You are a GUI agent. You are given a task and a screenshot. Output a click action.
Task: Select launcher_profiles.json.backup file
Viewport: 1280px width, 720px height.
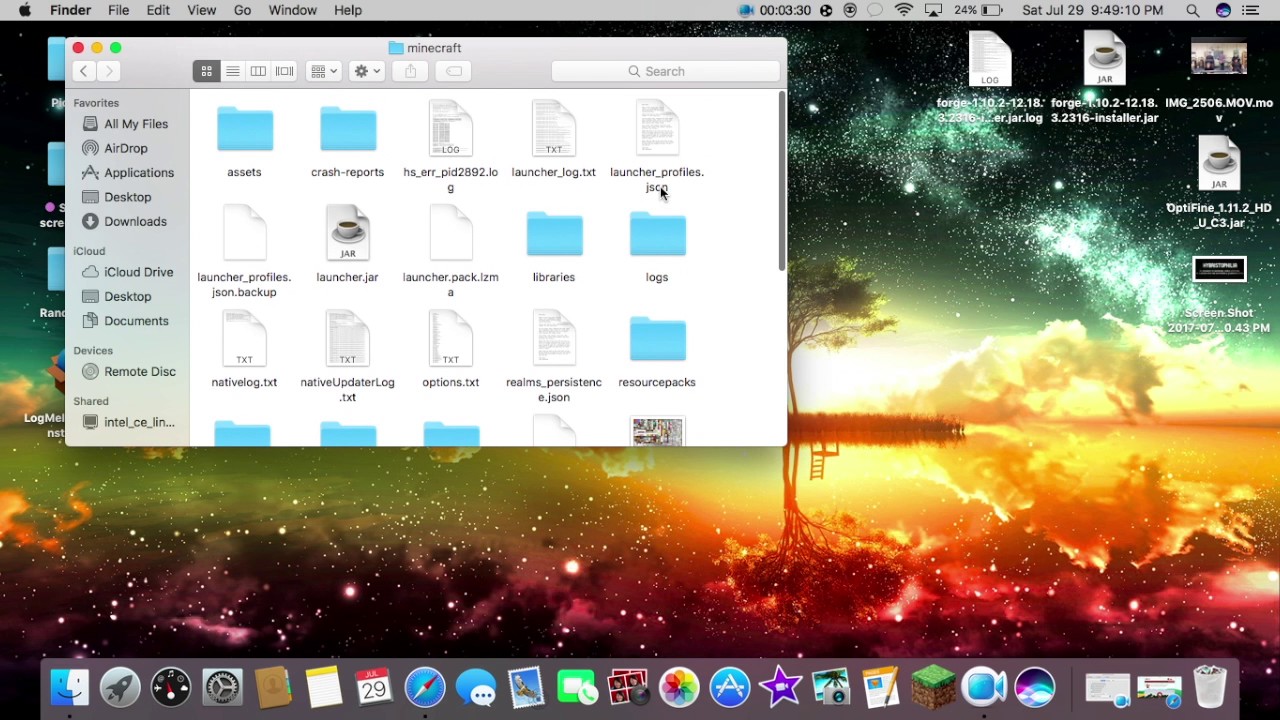[x=244, y=234]
